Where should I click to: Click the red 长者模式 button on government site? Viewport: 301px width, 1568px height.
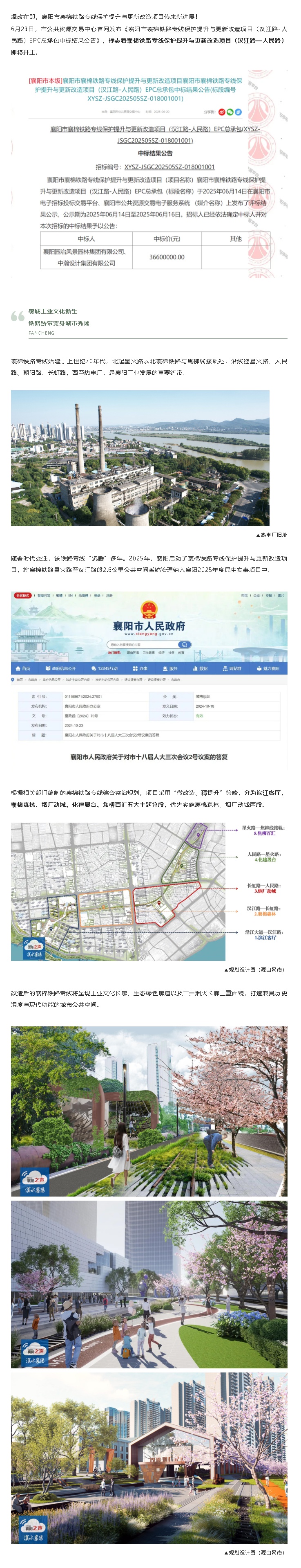pos(22,596)
